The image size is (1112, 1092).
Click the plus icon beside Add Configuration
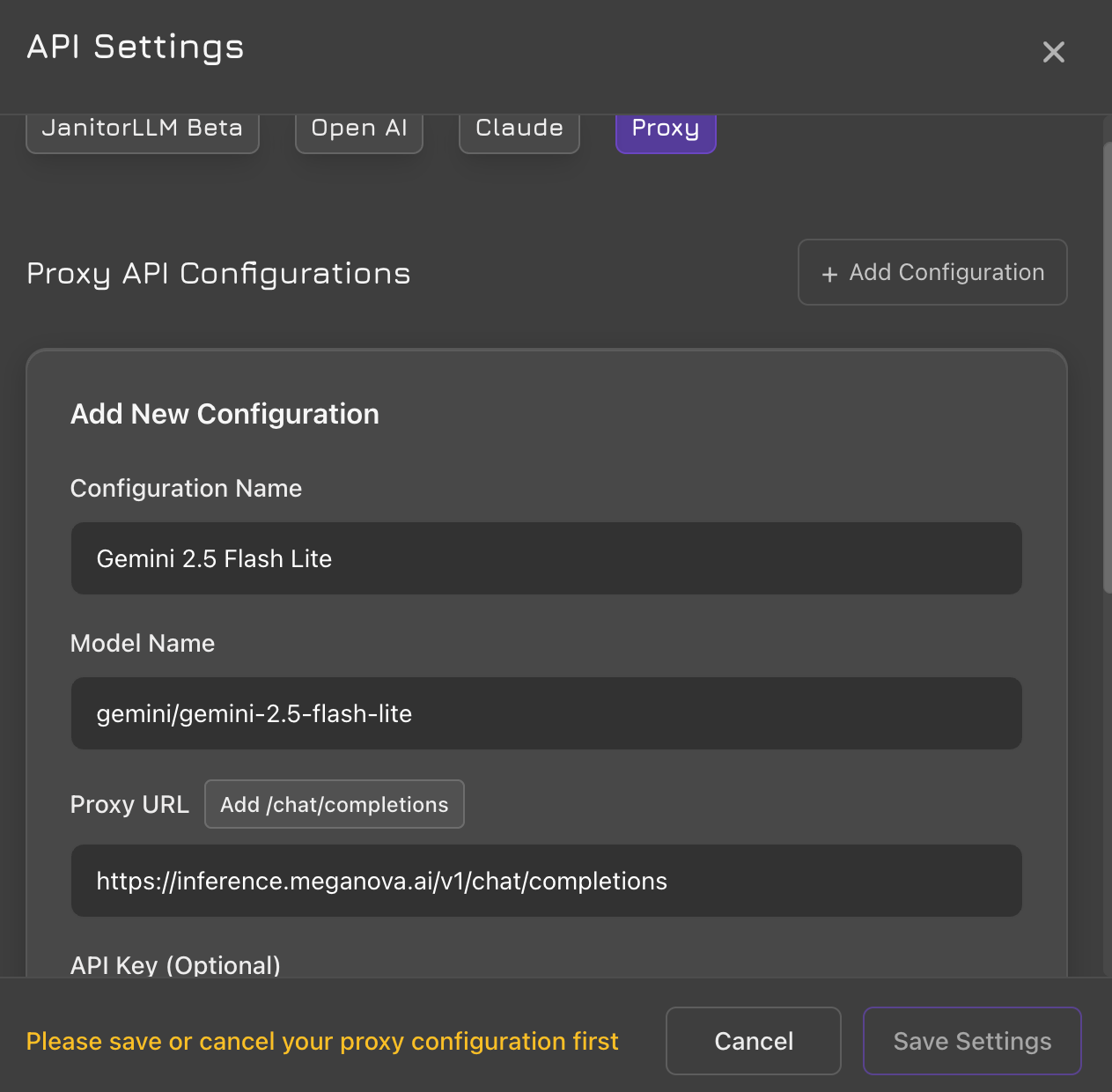(828, 274)
